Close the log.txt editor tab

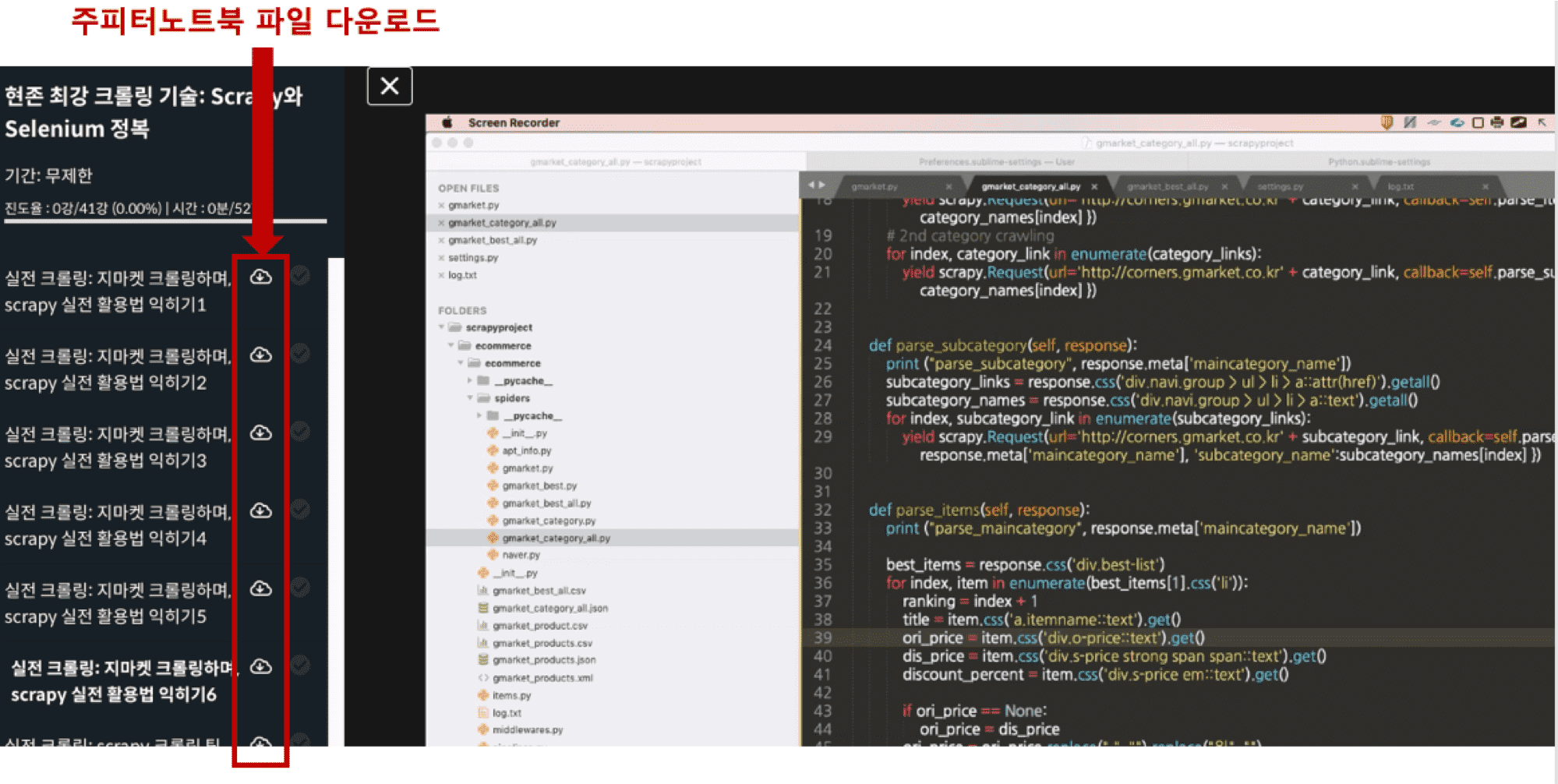point(1485,187)
